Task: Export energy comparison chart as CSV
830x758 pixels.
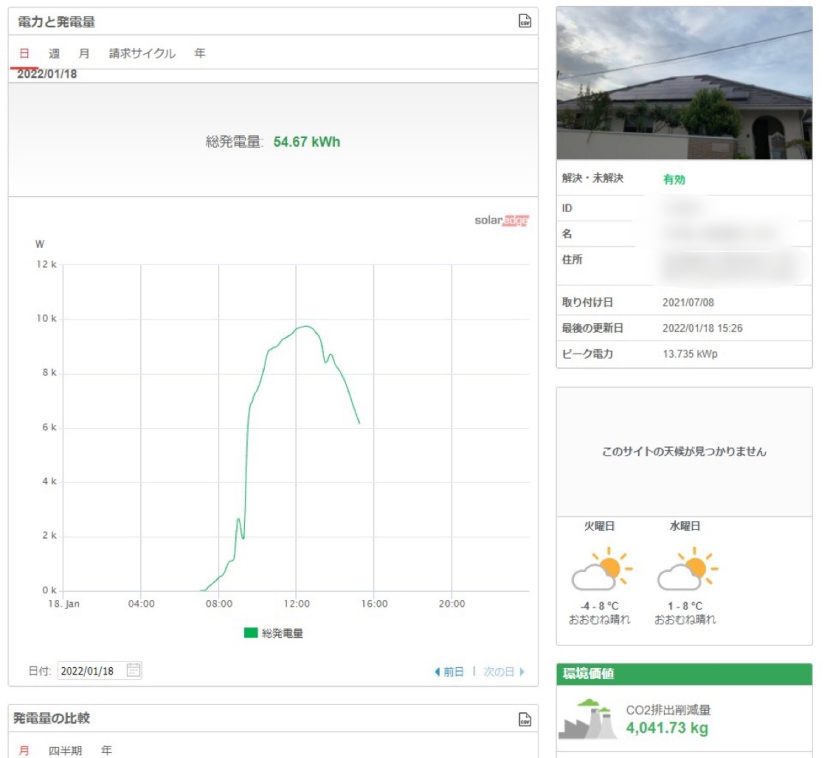Action: click(524, 719)
